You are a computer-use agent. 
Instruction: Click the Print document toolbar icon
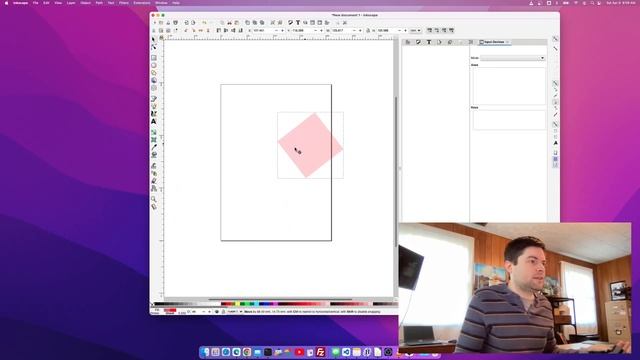pyautogui.click(x=176, y=23)
